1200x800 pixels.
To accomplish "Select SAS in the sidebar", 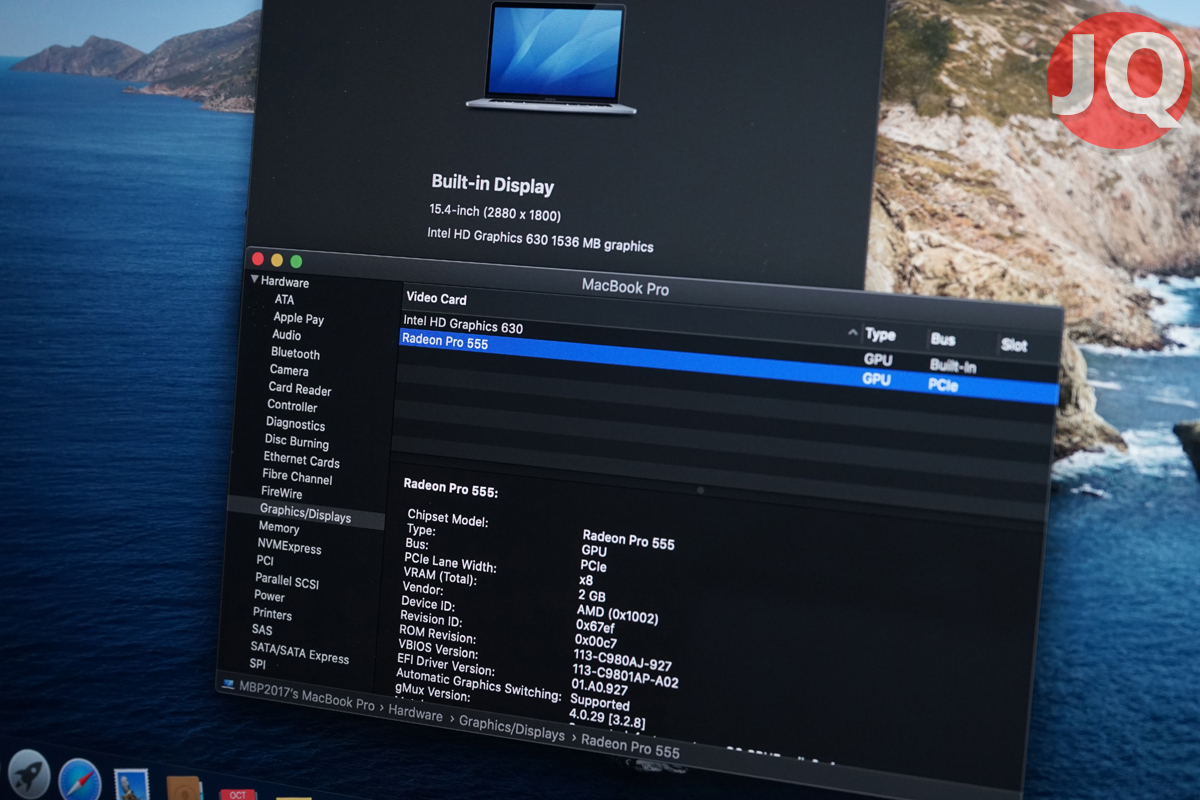I will (x=262, y=630).
